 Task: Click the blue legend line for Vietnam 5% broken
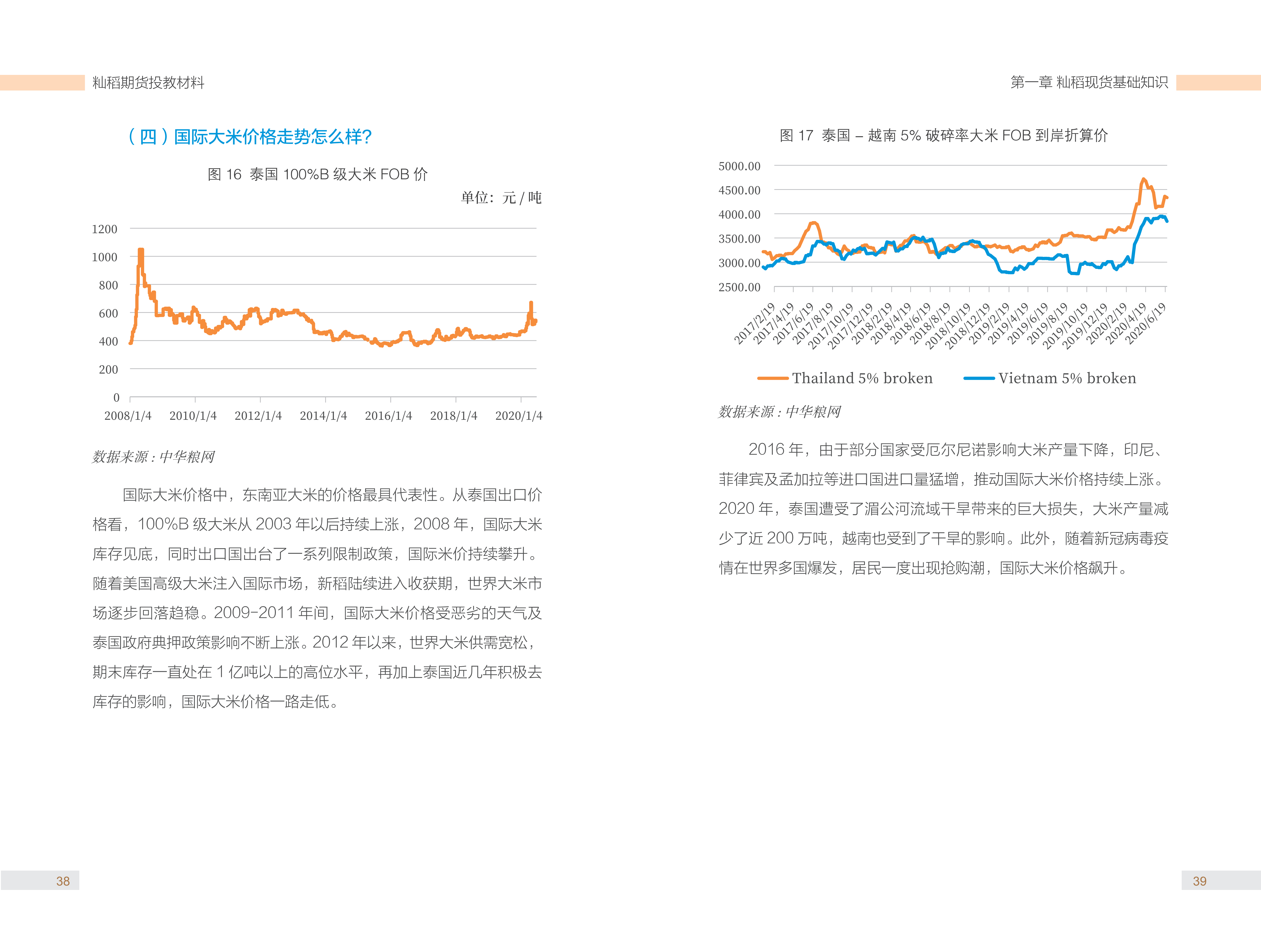click(979, 379)
